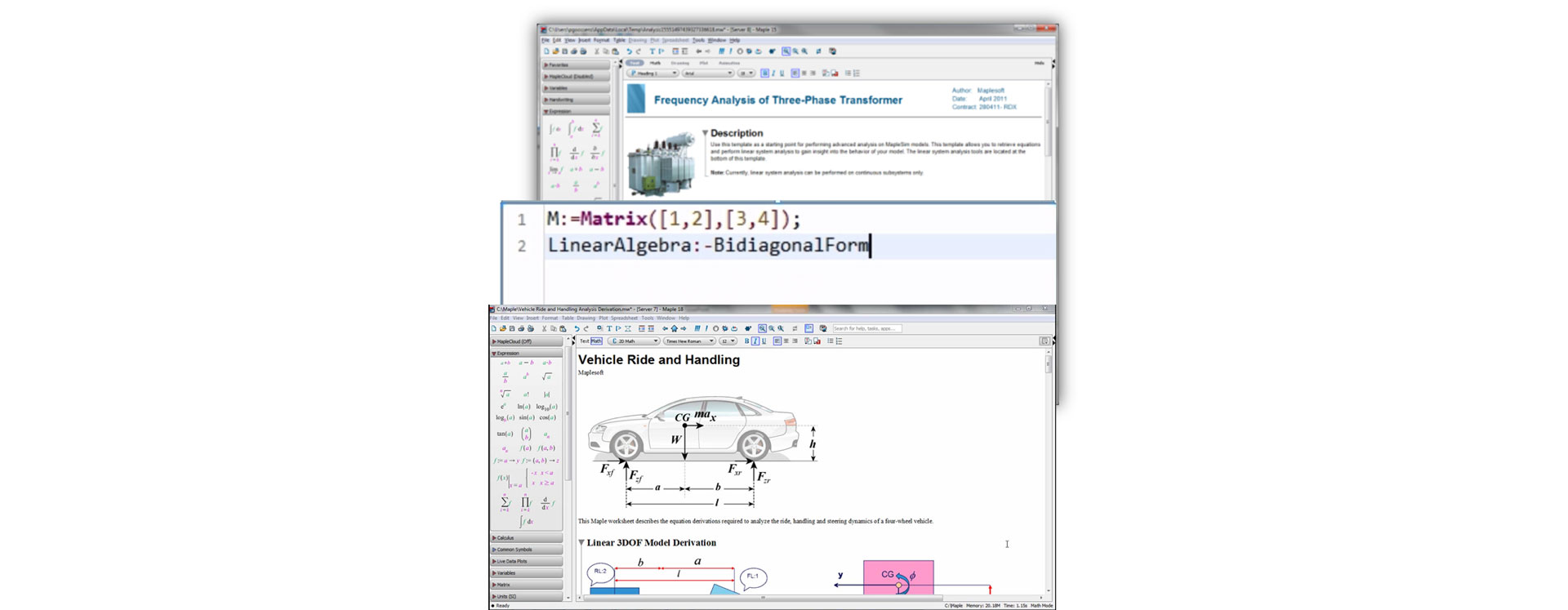The image size is (1568, 610).
Task: Open the Tools menu in Maple 18 window
Action: click(x=647, y=318)
